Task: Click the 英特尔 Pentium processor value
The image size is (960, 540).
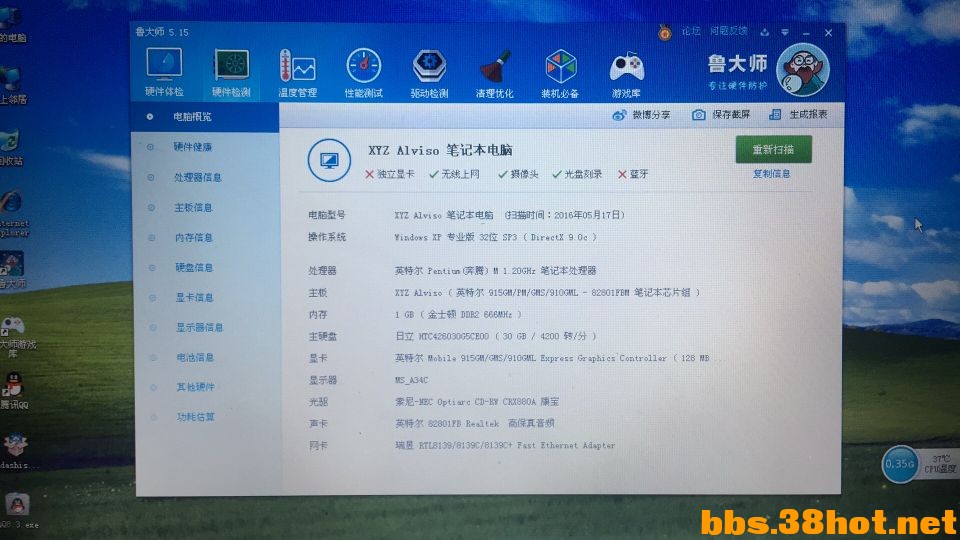Action: coord(495,271)
